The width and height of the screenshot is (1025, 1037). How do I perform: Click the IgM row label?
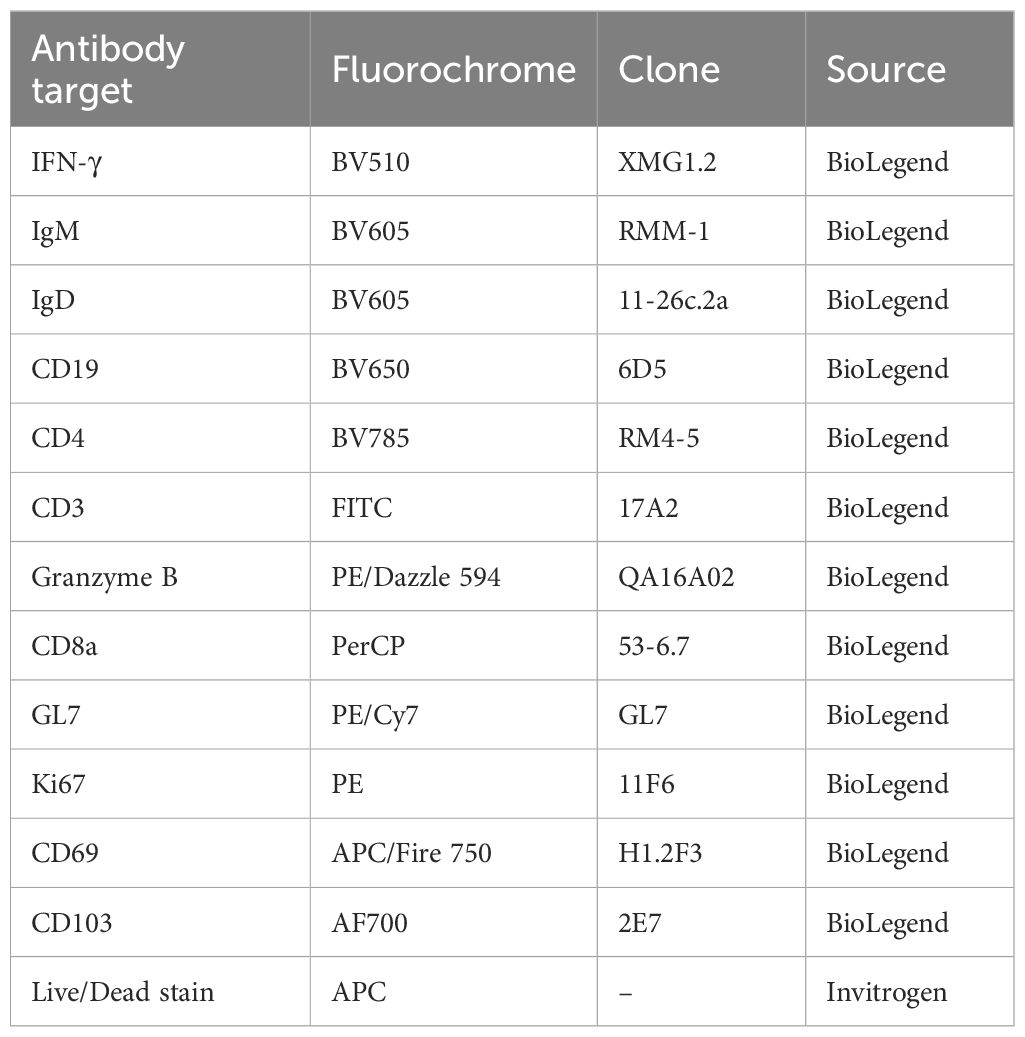click(x=160, y=230)
